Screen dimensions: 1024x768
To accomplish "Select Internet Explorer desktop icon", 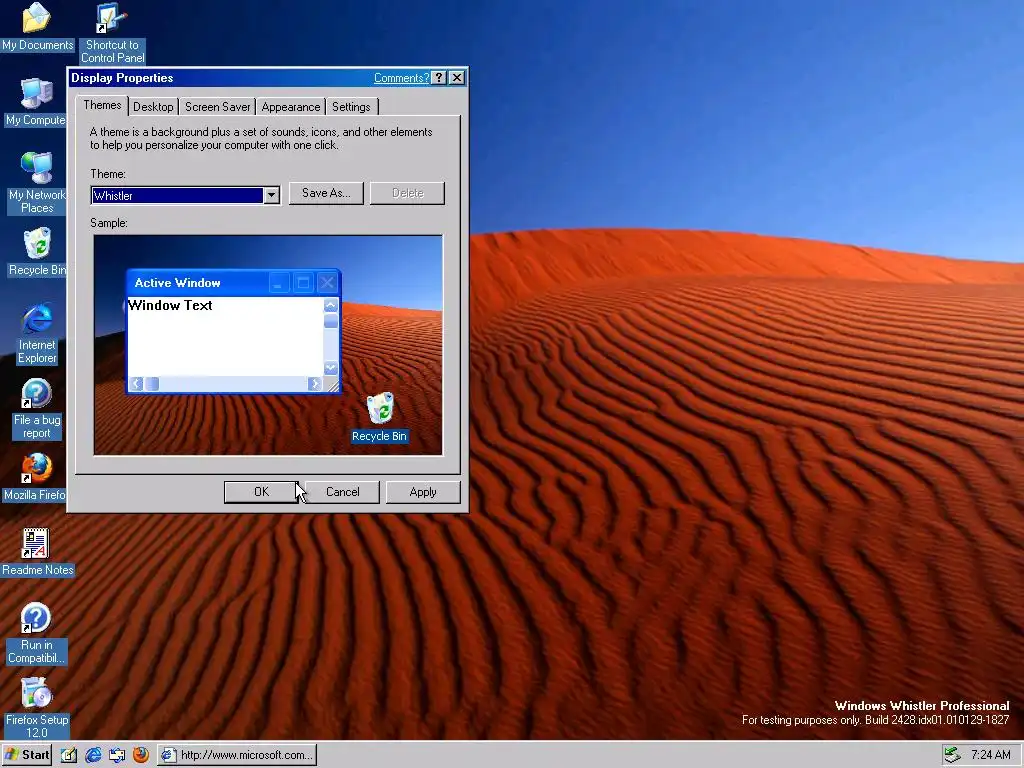I will [x=37, y=333].
